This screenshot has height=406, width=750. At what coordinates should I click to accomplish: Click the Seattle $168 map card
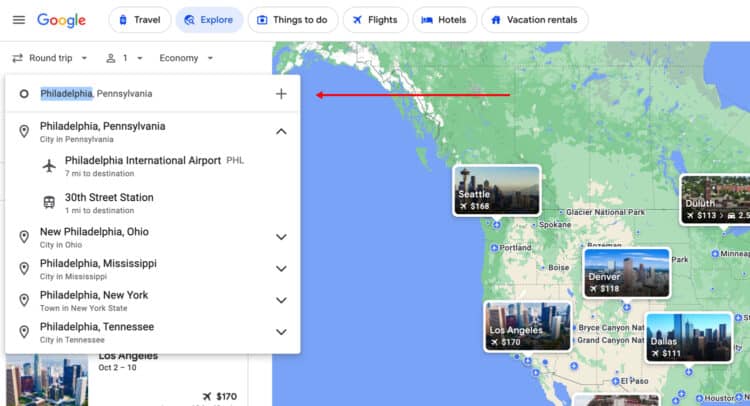pos(497,190)
